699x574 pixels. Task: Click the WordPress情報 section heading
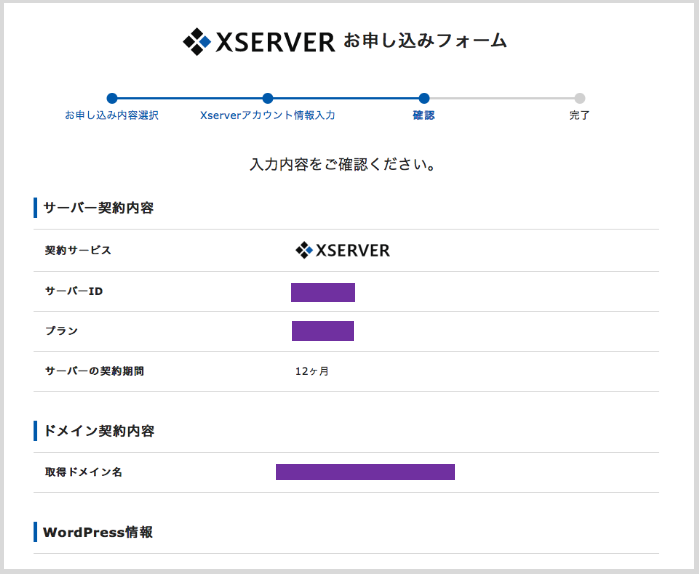click(x=98, y=532)
